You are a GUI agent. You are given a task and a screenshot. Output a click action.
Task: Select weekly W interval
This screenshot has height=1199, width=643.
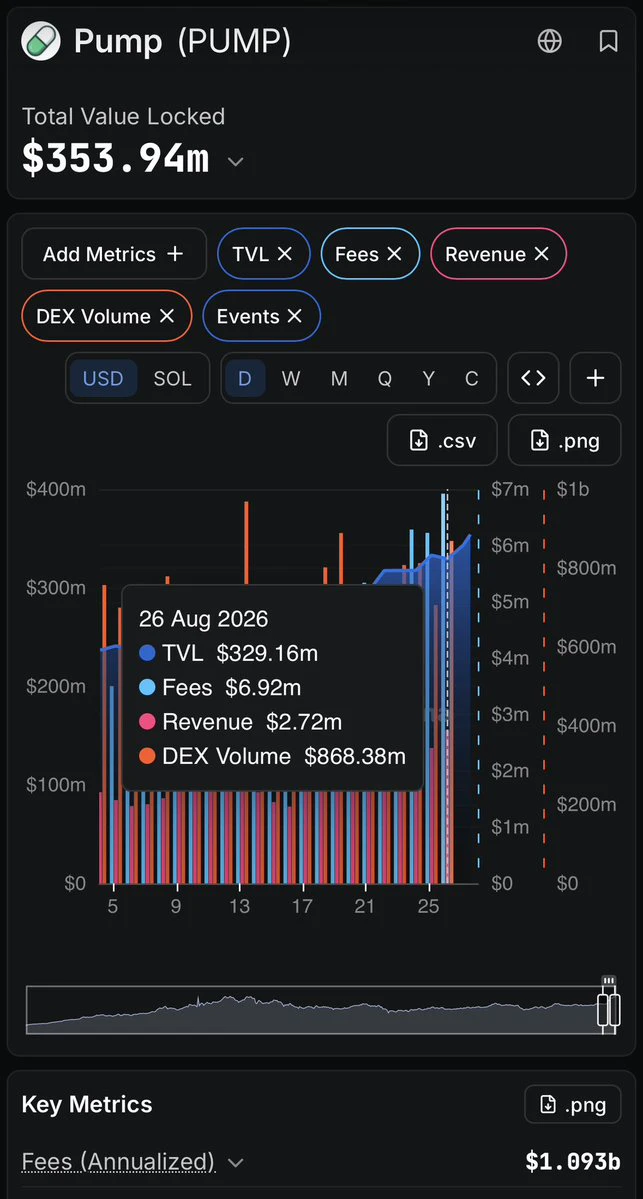pos(291,378)
